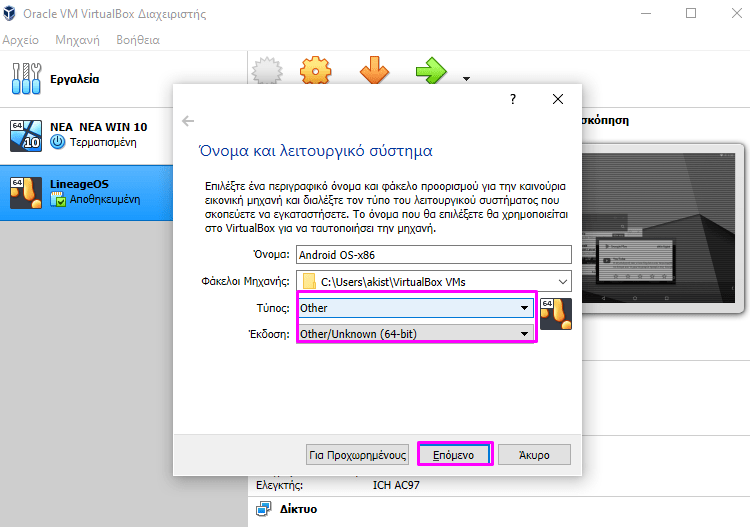Click the green Start arrow icon
The width and height of the screenshot is (750, 527).
431,71
